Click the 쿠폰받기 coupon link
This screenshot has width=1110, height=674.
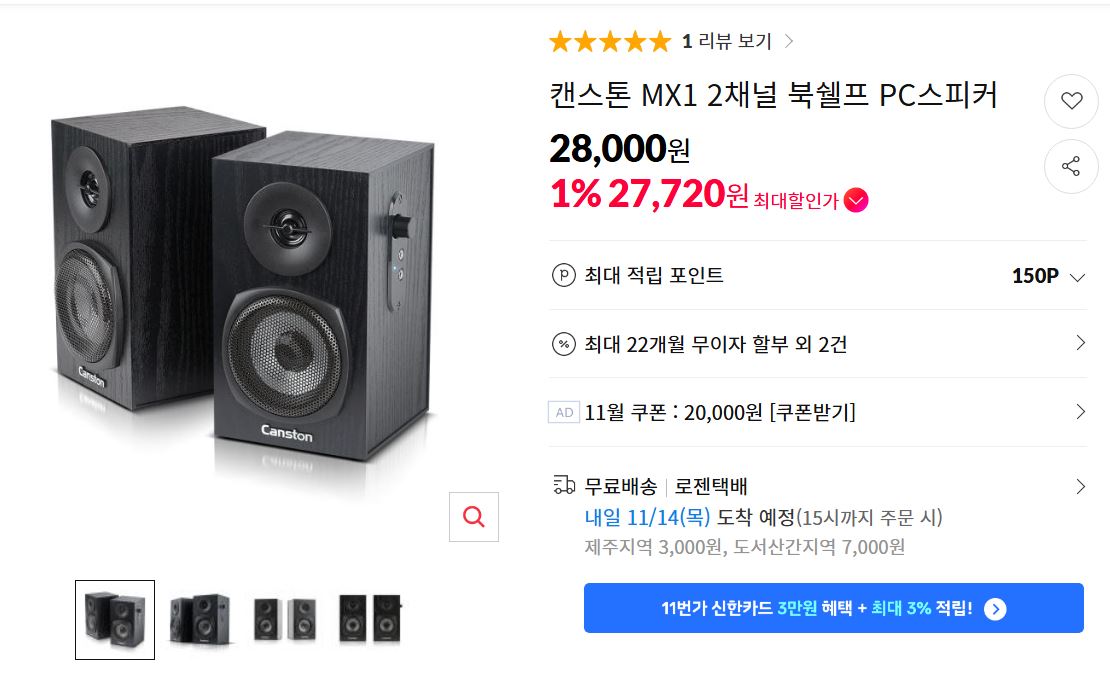point(814,412)
